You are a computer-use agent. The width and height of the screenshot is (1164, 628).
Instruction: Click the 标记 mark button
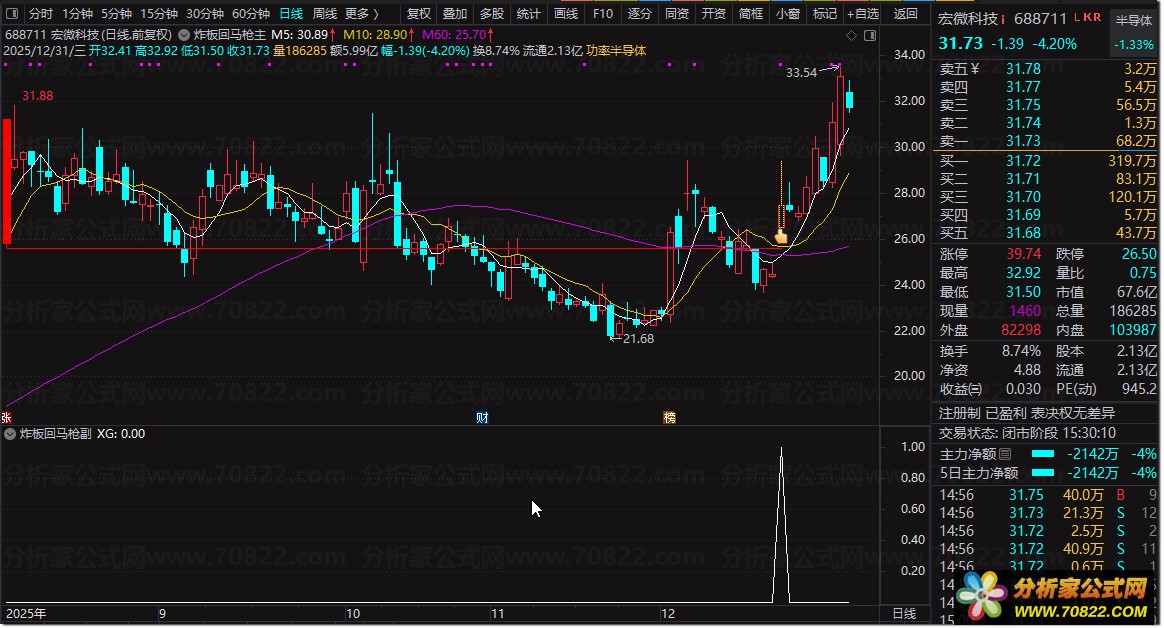coord(825,13)
